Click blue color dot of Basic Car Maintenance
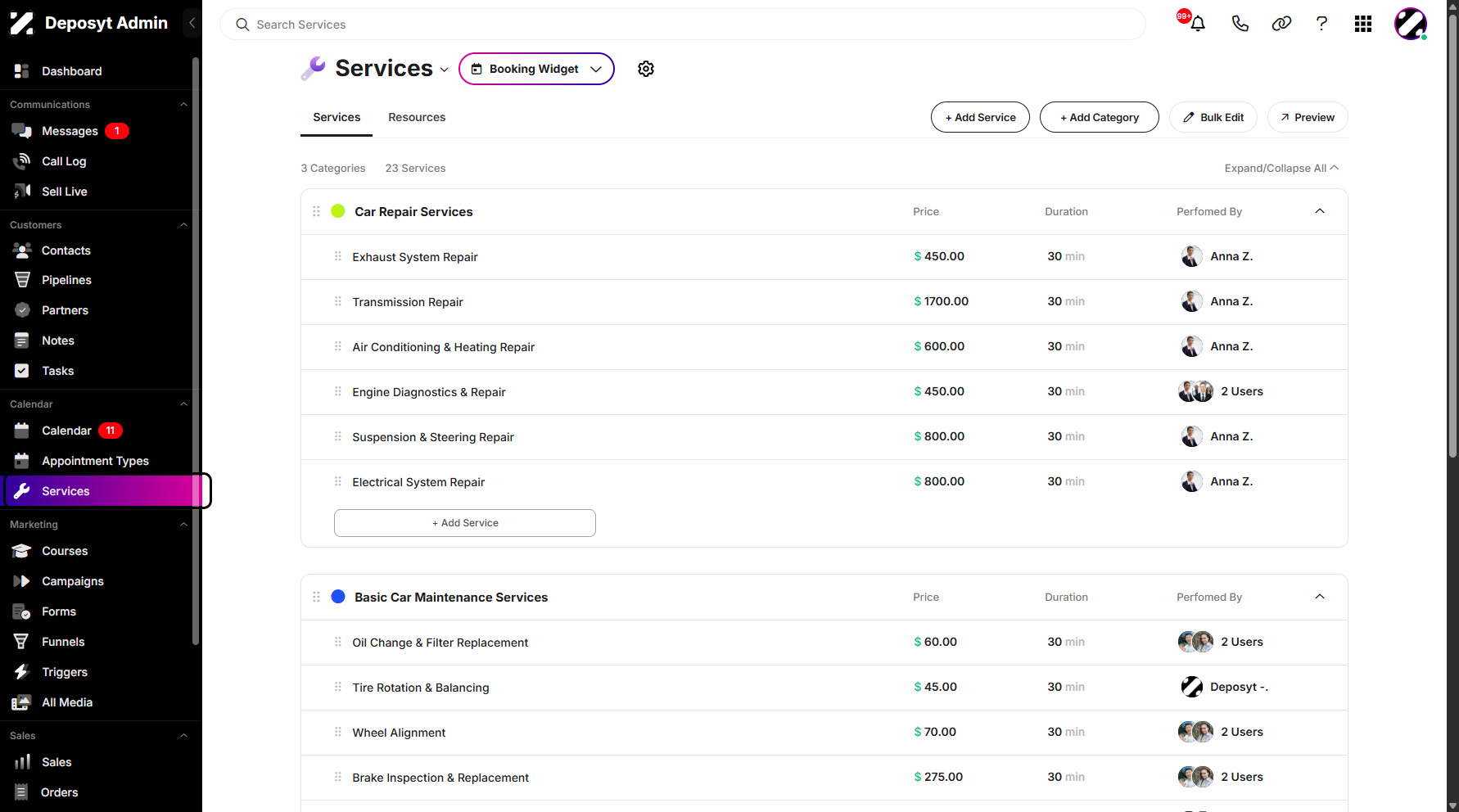The height and width of the screenshot is (812, 1459). point(337,597)
